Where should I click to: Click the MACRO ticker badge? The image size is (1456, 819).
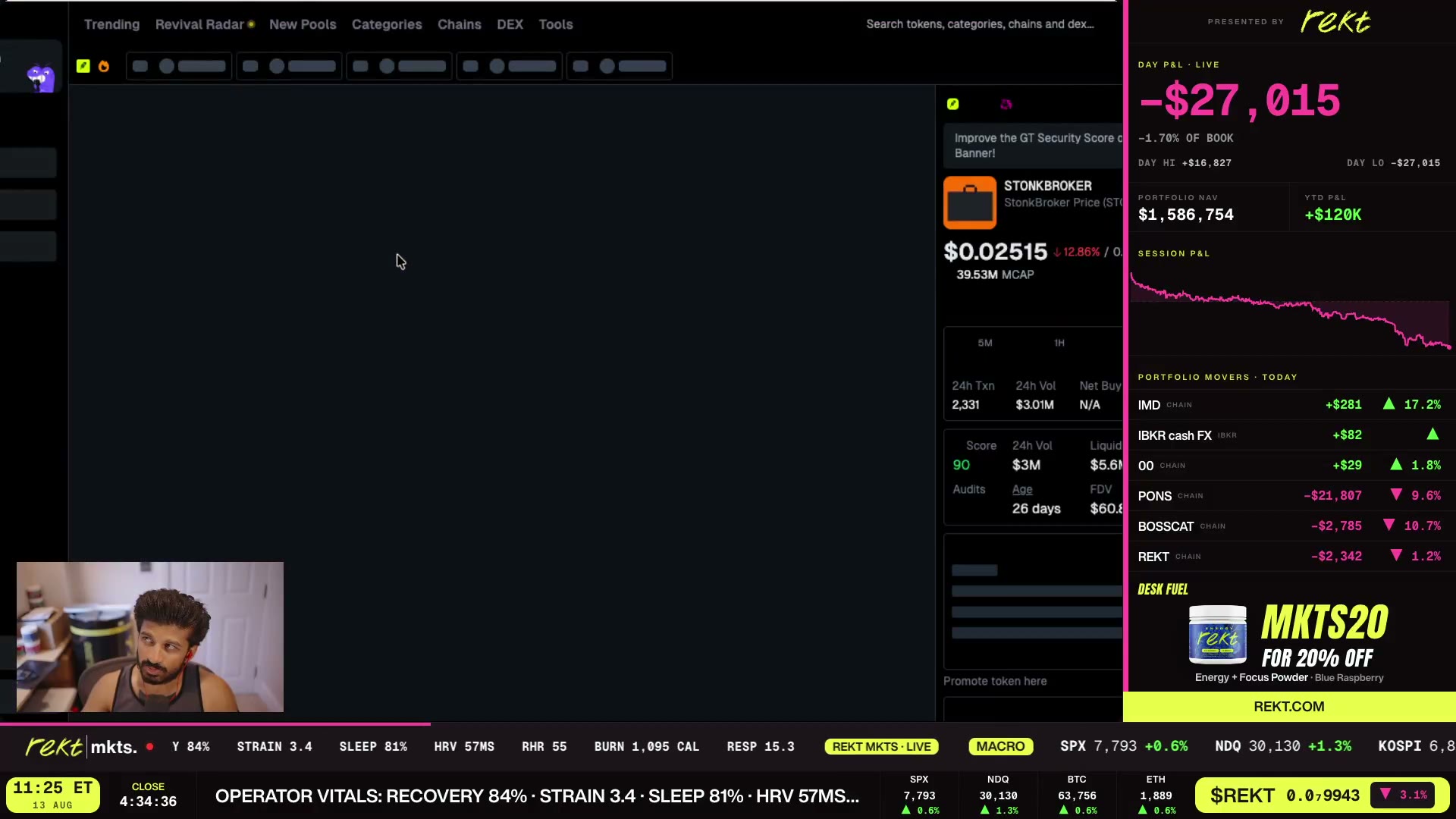pyautogui.click(x=1000, y=747)
